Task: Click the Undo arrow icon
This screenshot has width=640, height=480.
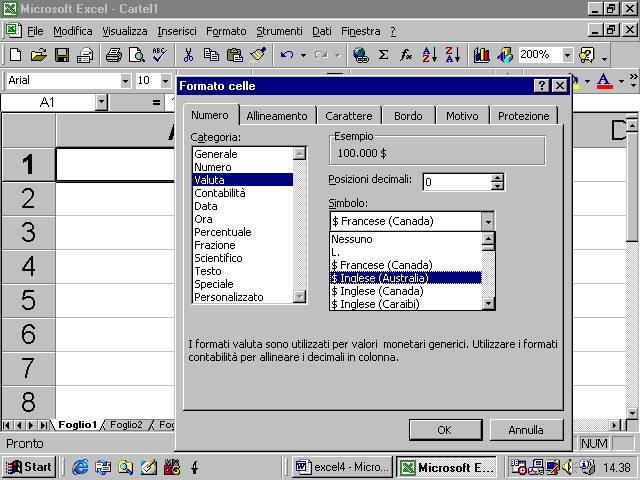Action: 287,55
